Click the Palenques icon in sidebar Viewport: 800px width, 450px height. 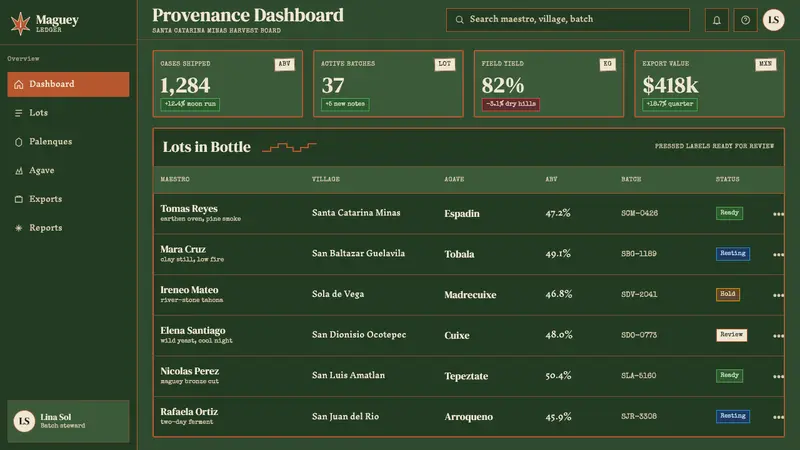click(x=19, y=142)
